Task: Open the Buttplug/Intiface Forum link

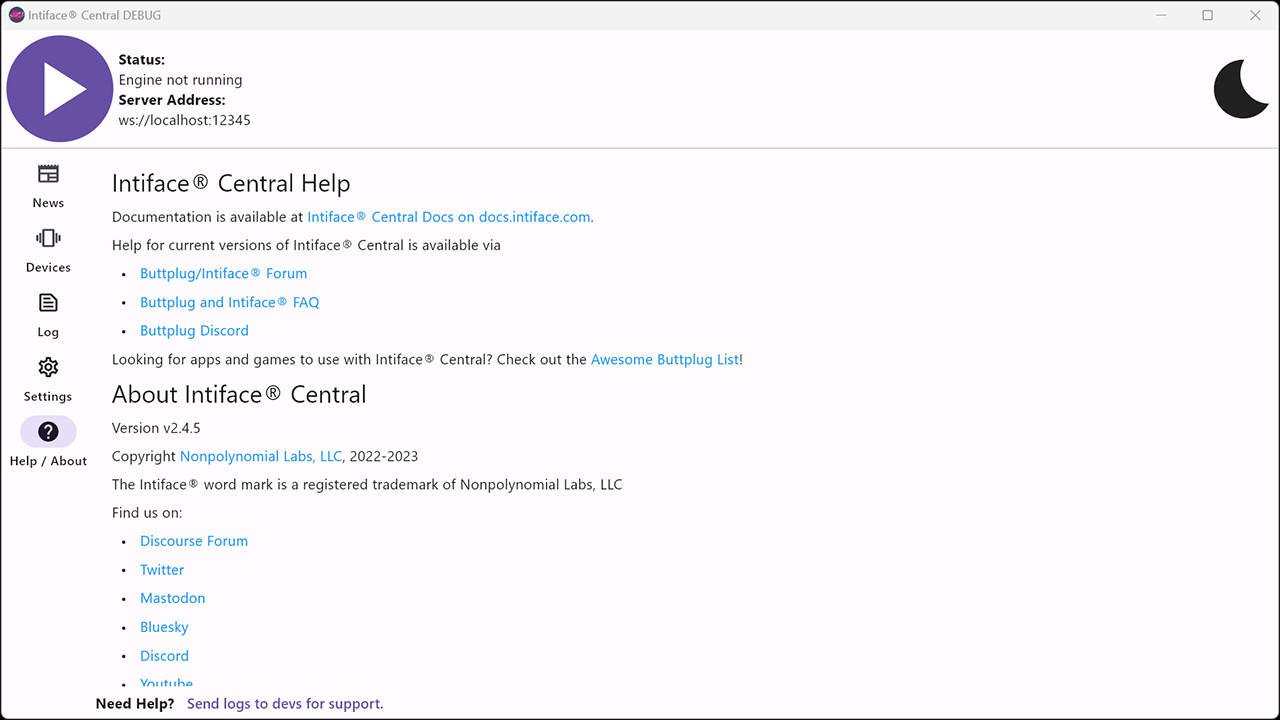Action: pos(223,273)
